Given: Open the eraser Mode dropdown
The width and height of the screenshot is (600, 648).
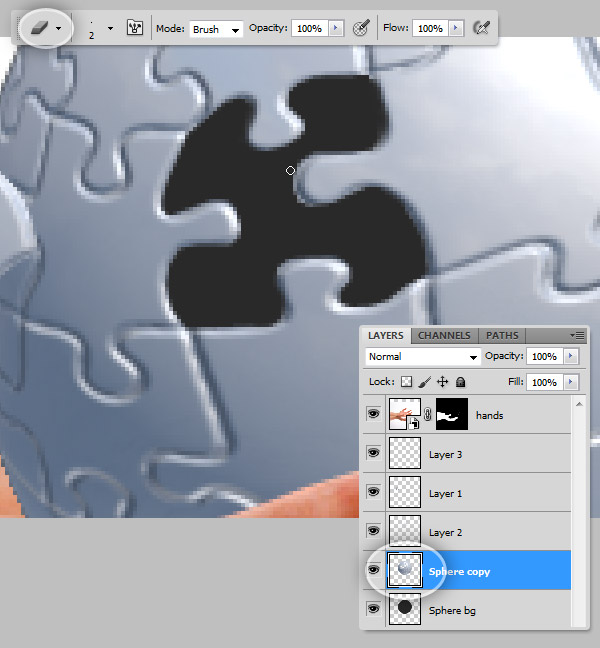Looking at the screenshot, I should [x=217, y=29].
